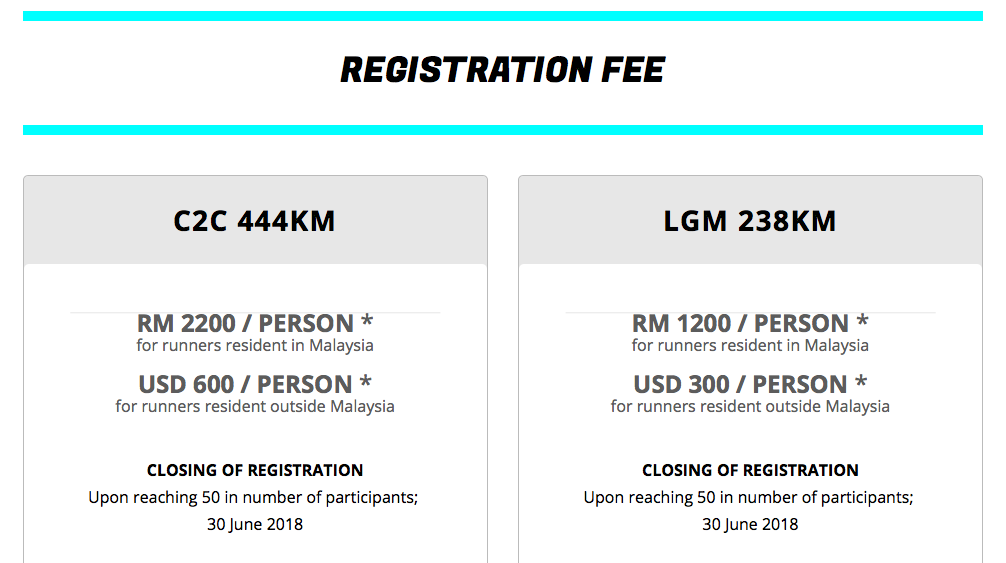The image size is (1006, 563).
Task: Click LGM 'for runners resident in Malaysia' text
Action: [750, 346]
